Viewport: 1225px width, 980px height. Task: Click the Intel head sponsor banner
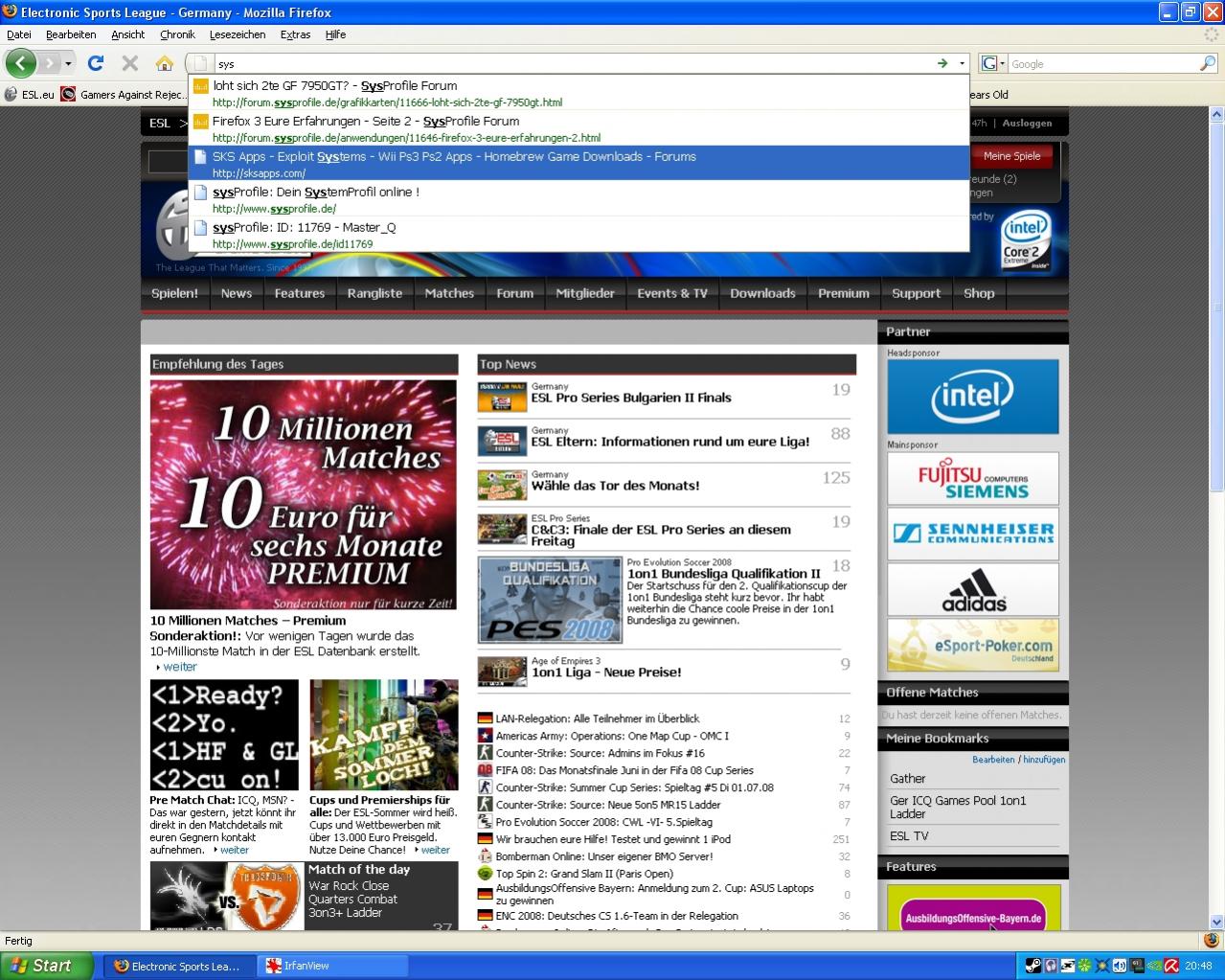point(973,397)
